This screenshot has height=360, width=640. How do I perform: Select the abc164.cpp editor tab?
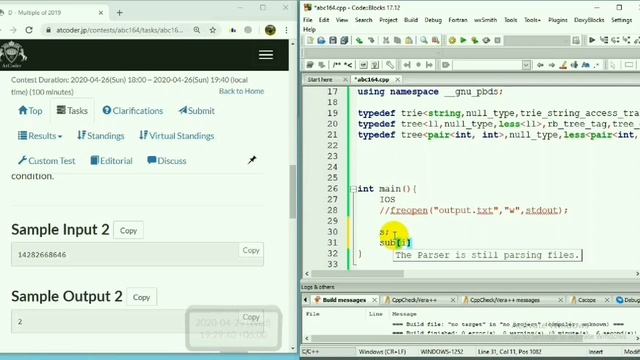372,80
